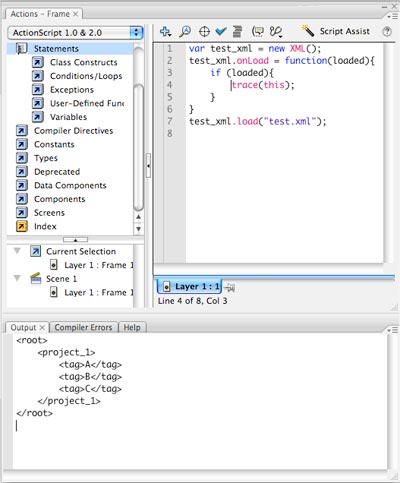The image size is (400, 483).
Task: Open ActionScript 1.0 & 2.0 version dropdown
Action: point(75,33)
